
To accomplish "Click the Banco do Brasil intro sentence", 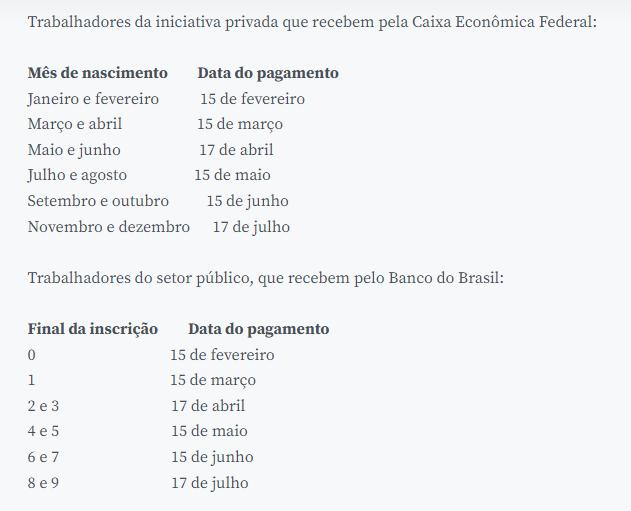I will (266, 278).
